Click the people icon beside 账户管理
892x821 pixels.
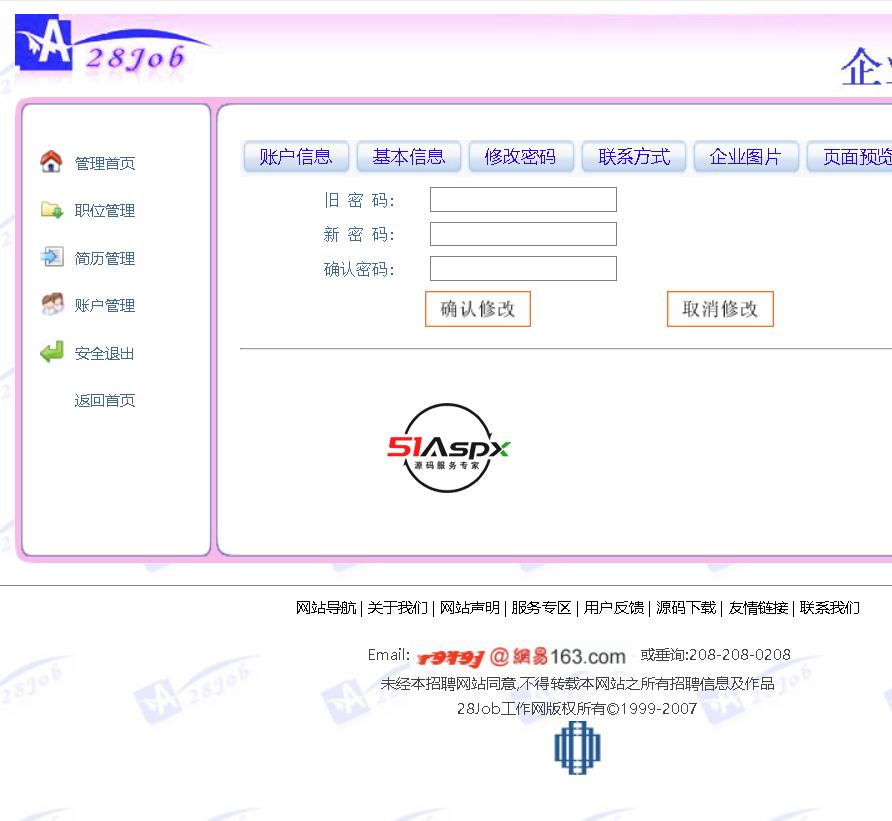(52, 304)
